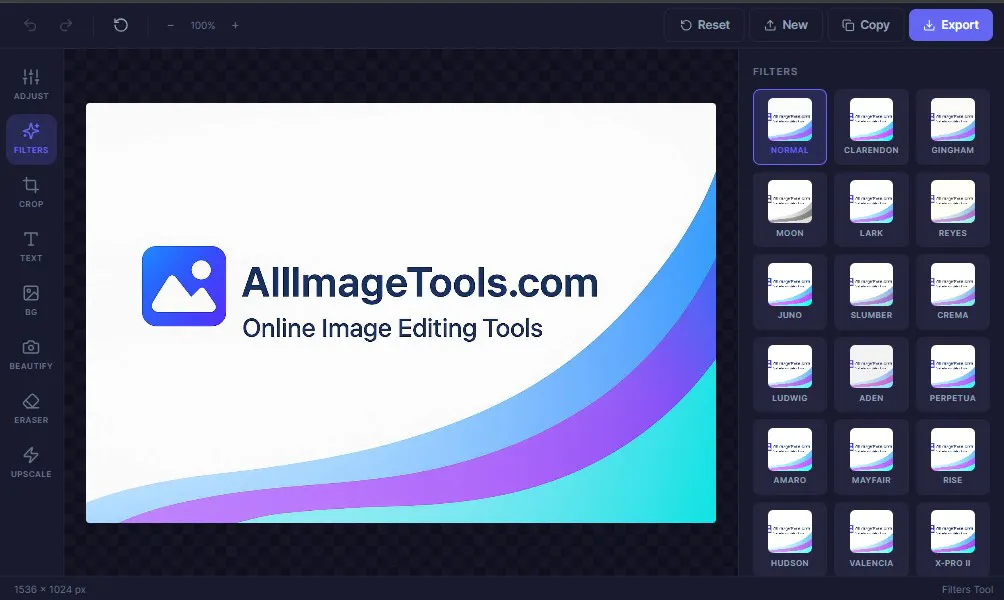Viewport: 1004px width, 600px height.
Task: Click the redo arrow icon
Action: 66,25
